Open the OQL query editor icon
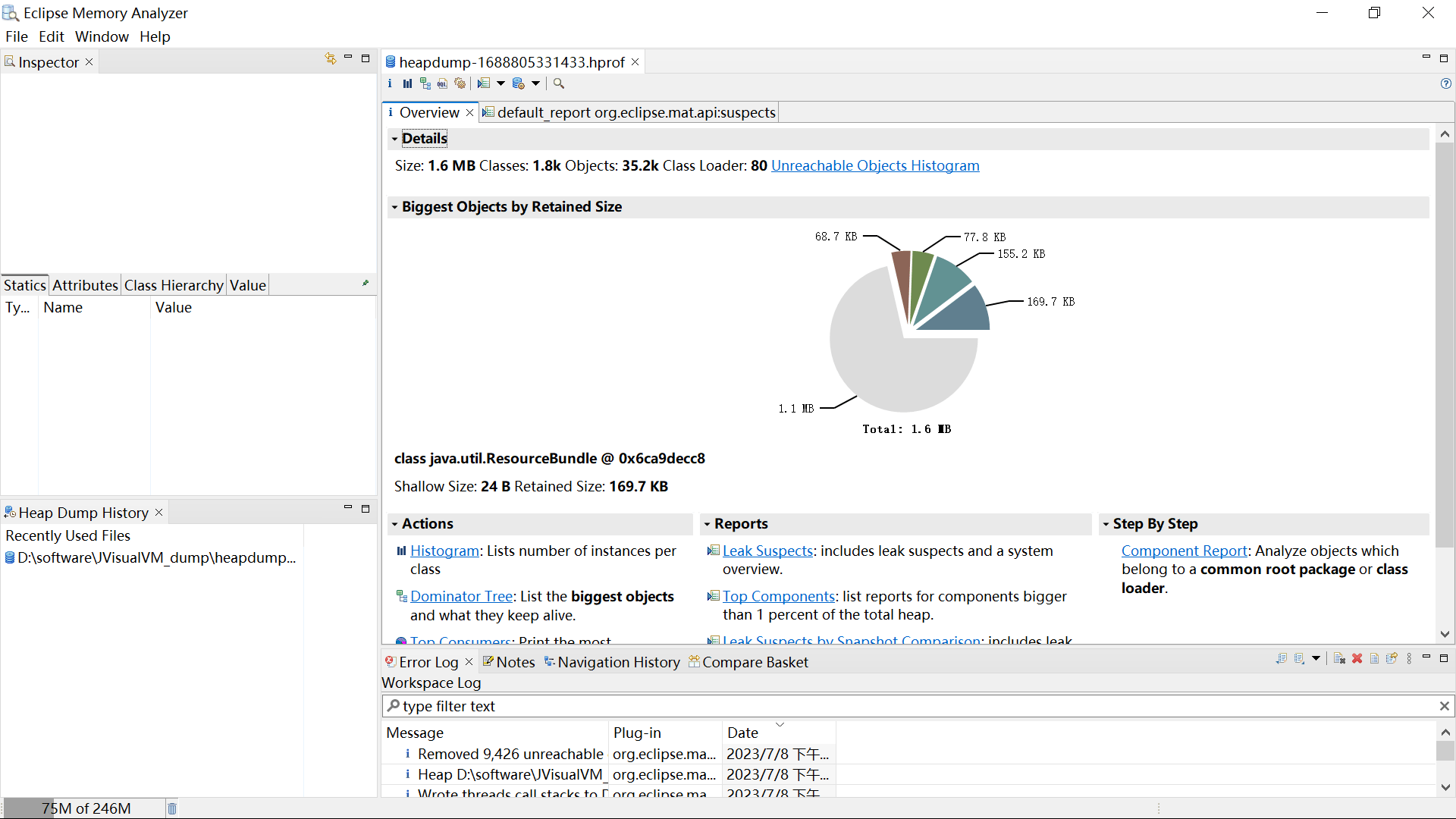1456x819 pixels. click(x=442, y=83)
